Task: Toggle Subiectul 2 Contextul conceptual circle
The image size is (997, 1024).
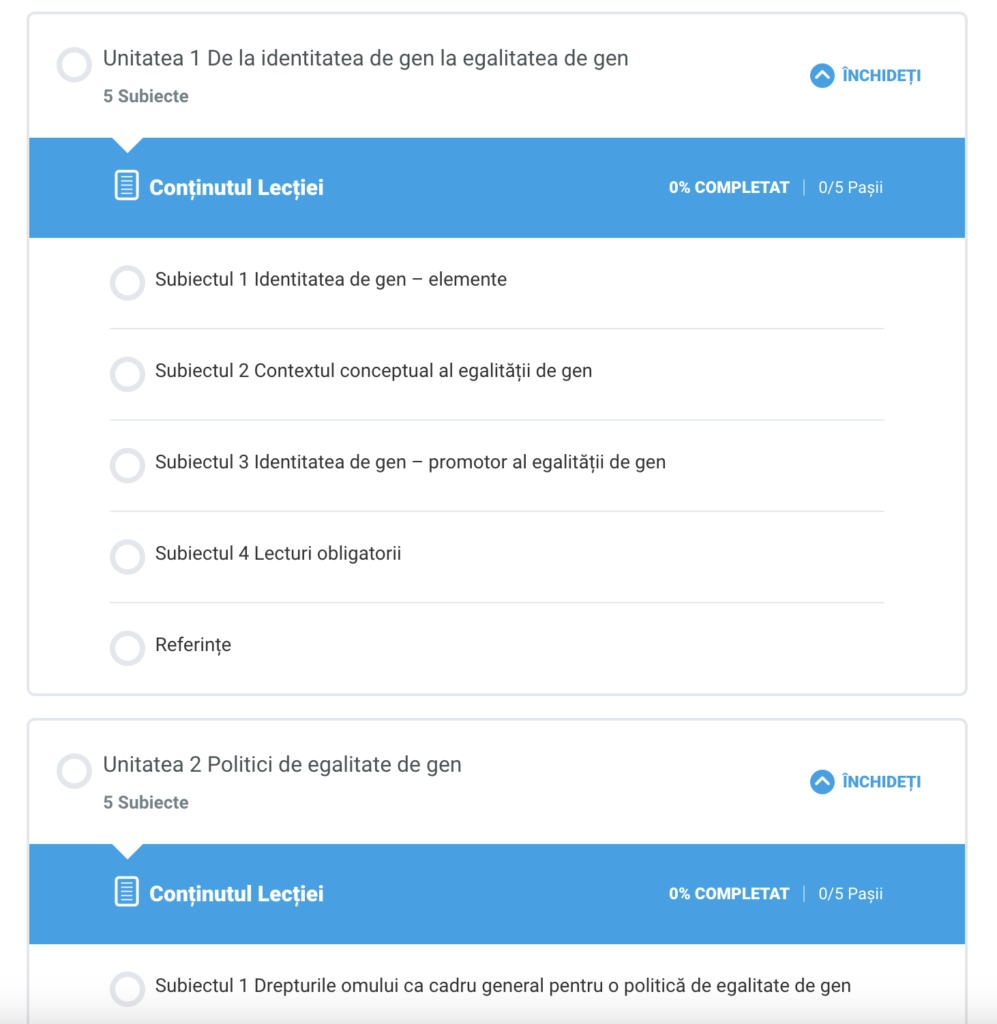Action: (127, 374)
